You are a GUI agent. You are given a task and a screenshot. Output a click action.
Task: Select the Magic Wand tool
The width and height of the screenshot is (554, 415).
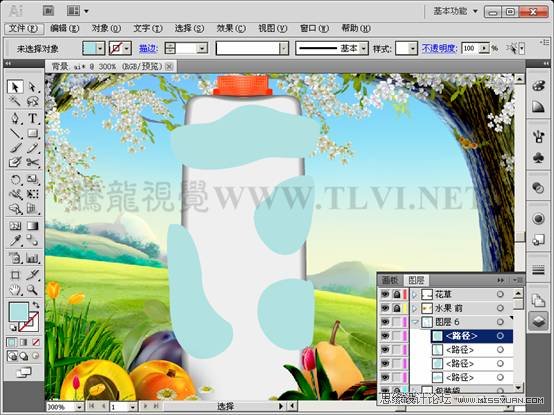click(15, 101)
